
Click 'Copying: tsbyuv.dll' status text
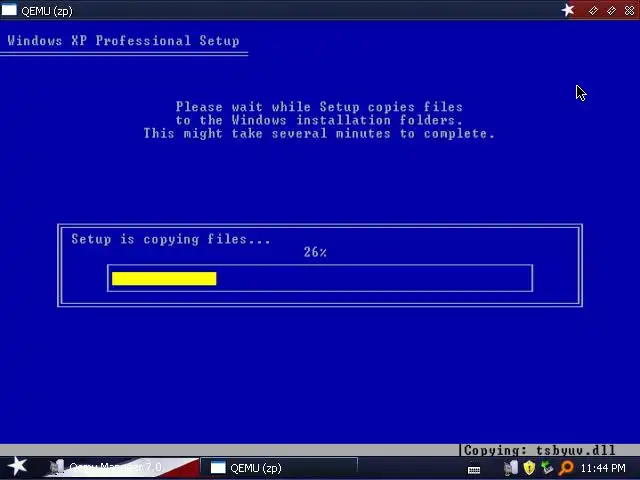540,450
